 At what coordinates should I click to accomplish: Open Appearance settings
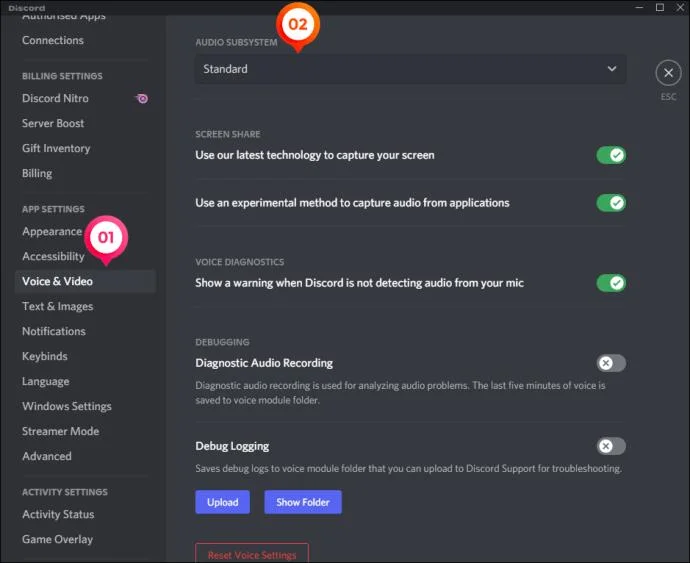coord(52,232)
